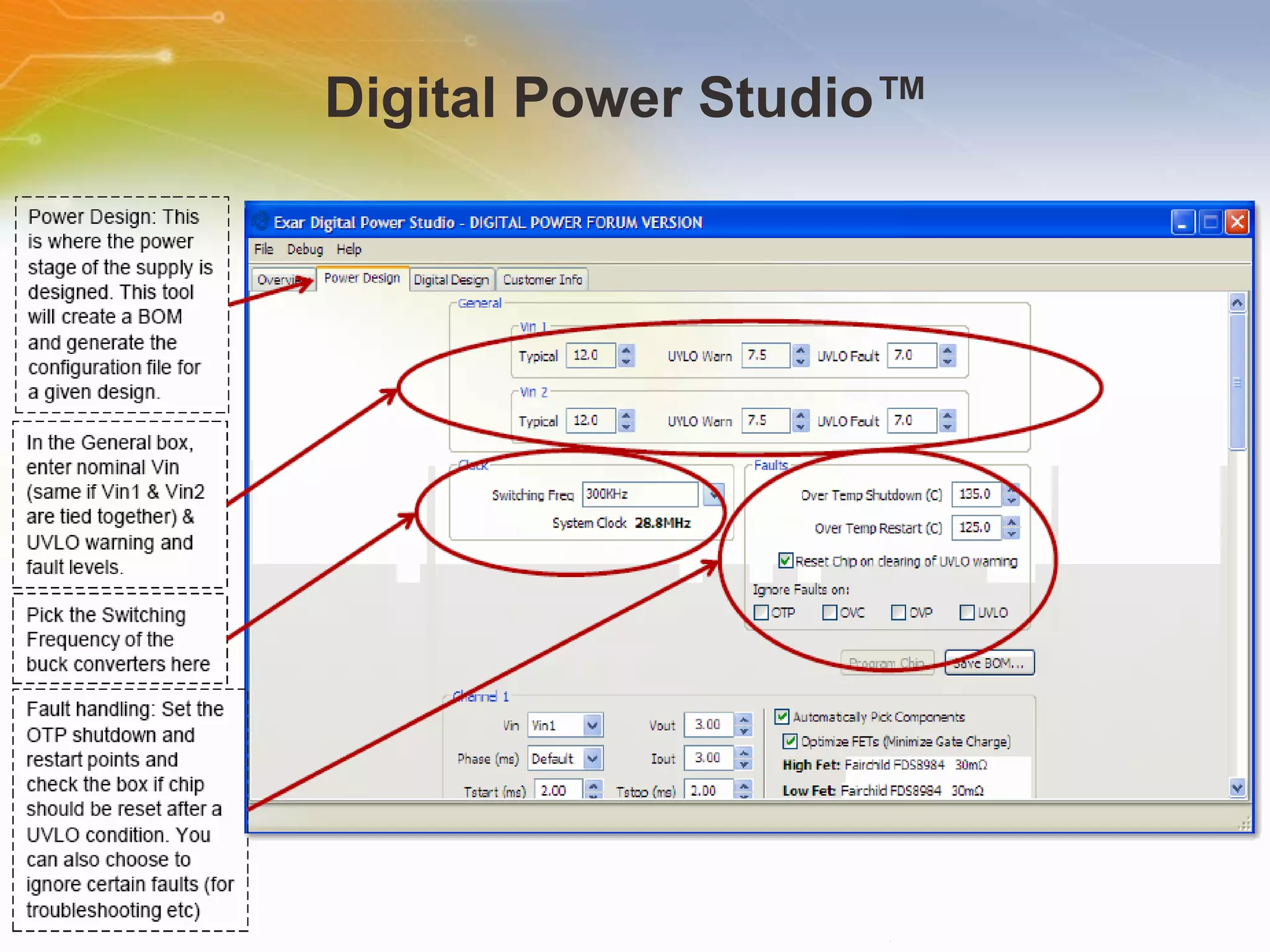
Task: Click the Save BOM button
Action: tap(989, 663)
